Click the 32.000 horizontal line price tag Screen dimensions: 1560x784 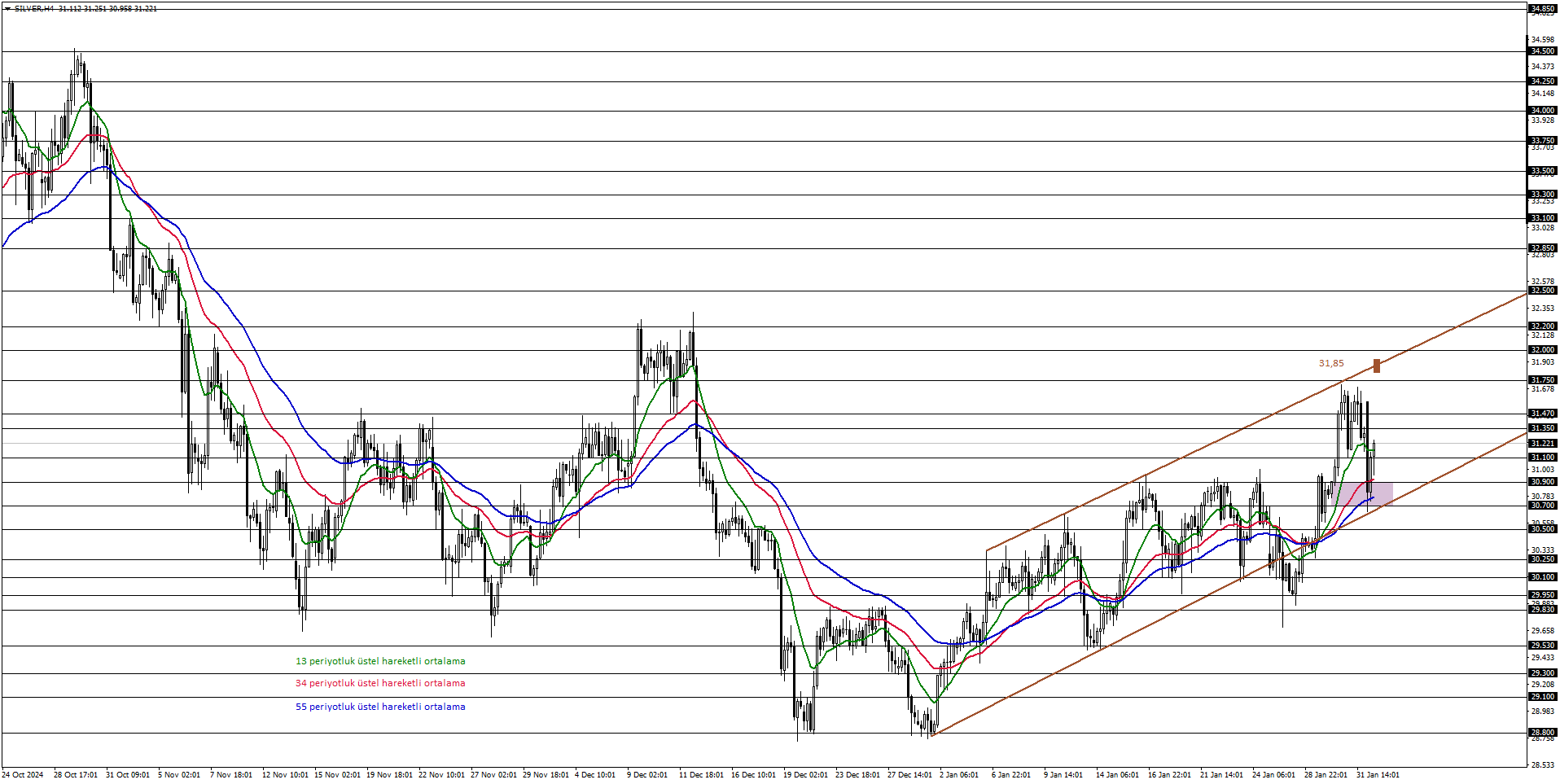coord(1543,350)
